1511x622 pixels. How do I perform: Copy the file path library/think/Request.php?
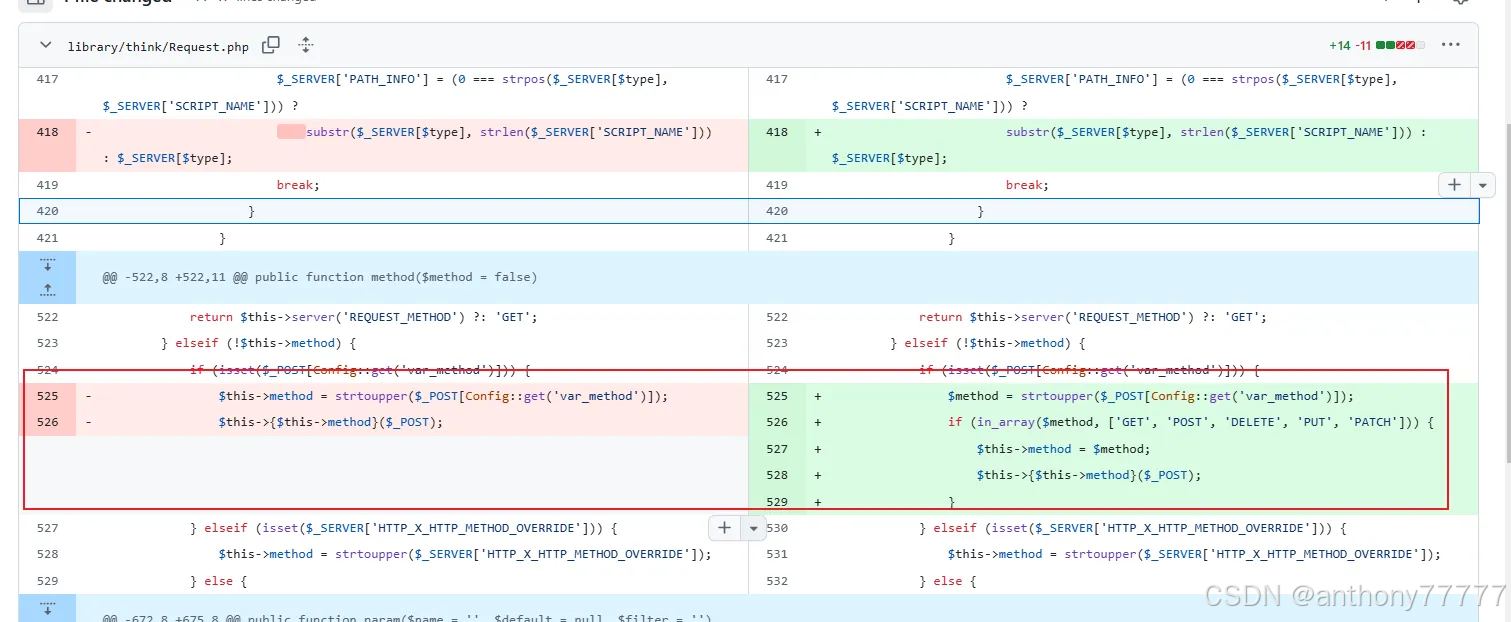pos(270,45)
